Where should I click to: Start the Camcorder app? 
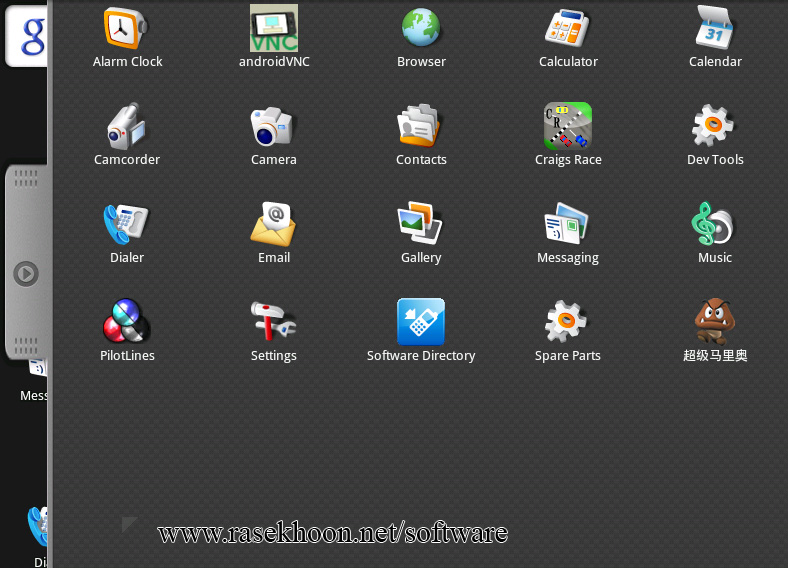(x=127, y=127)
